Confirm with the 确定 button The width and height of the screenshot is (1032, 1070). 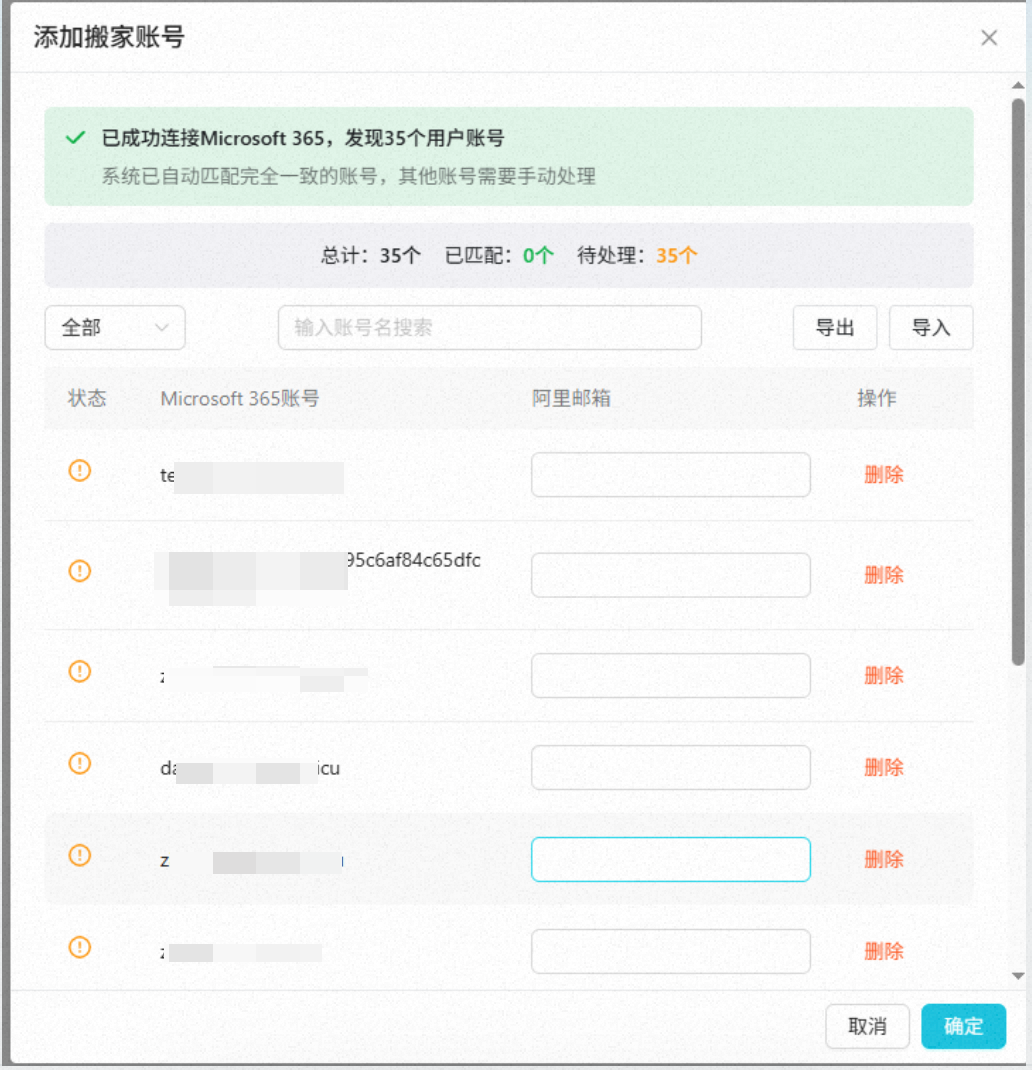point(963,1026)
